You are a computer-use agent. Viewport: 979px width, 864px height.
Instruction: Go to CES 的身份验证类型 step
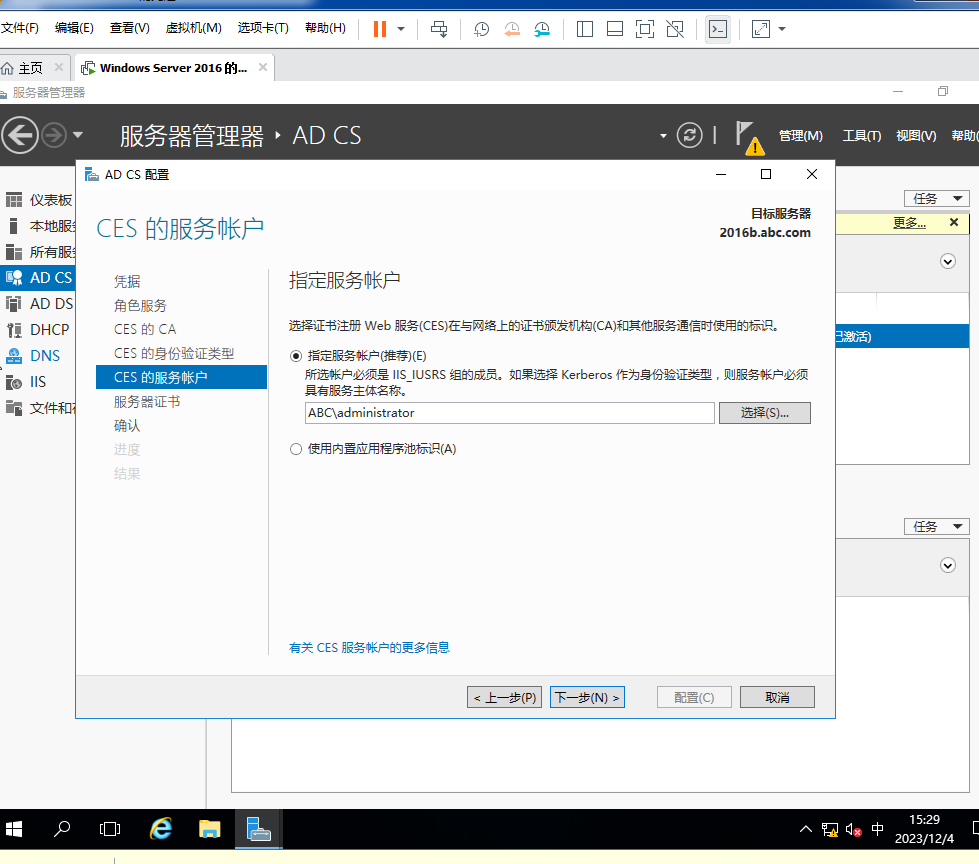(x=174, y=353)
